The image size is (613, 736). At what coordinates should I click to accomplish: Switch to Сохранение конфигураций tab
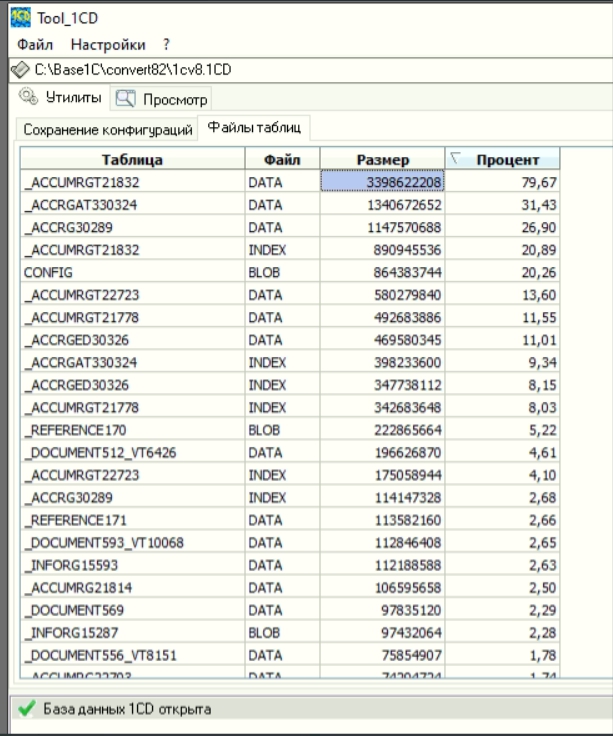tap(108, 129)
